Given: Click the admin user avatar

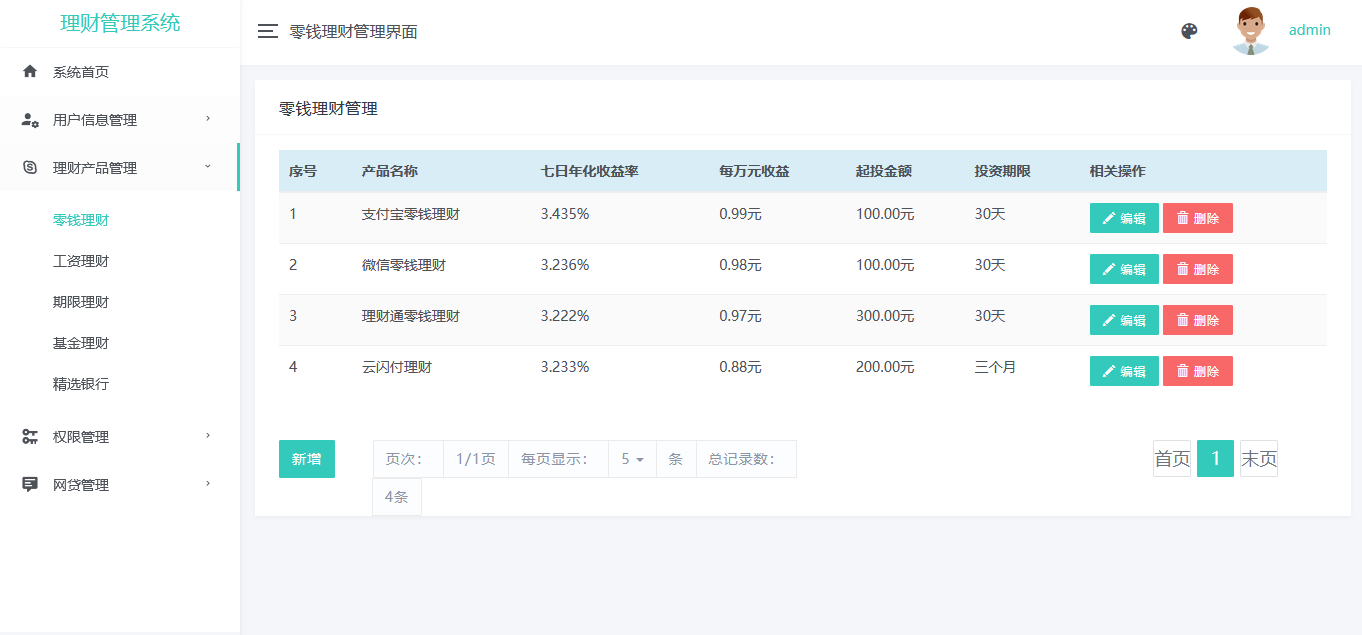Looking at the screenshot, I should pos(1250,31).
